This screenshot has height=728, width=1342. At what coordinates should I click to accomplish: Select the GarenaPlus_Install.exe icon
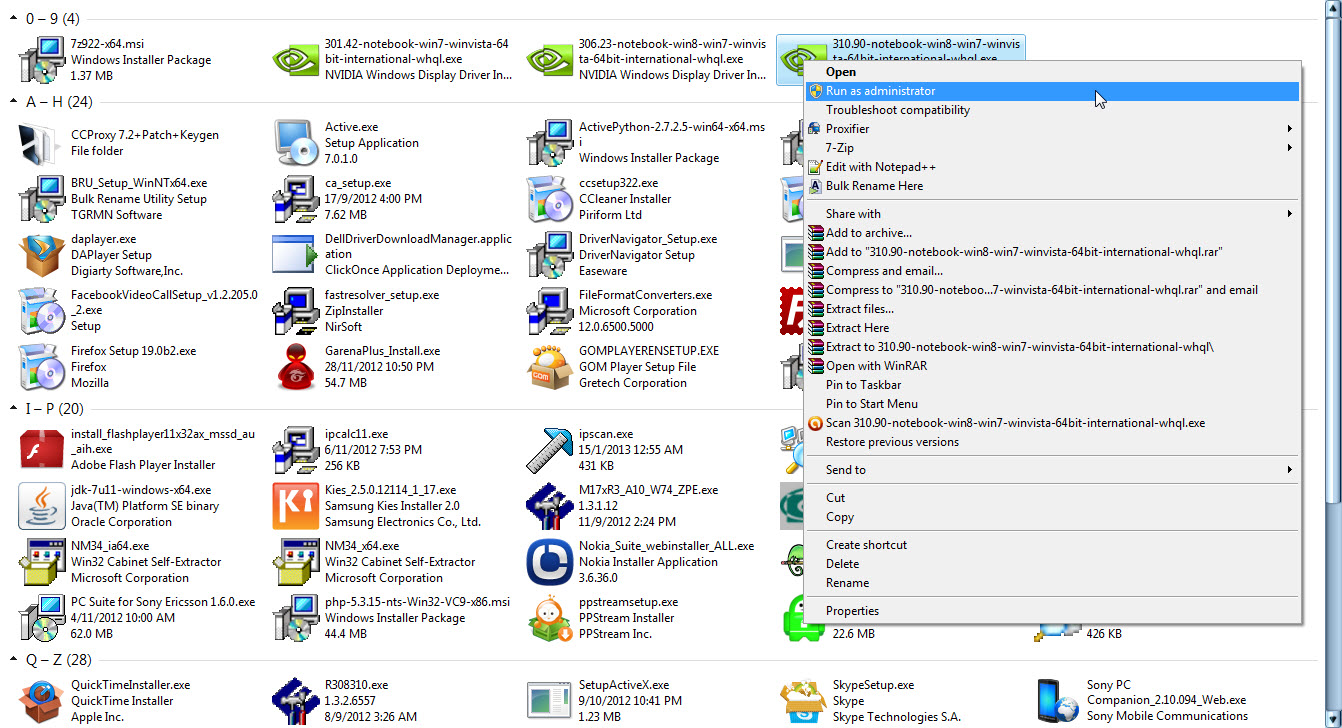coord(295,367)
